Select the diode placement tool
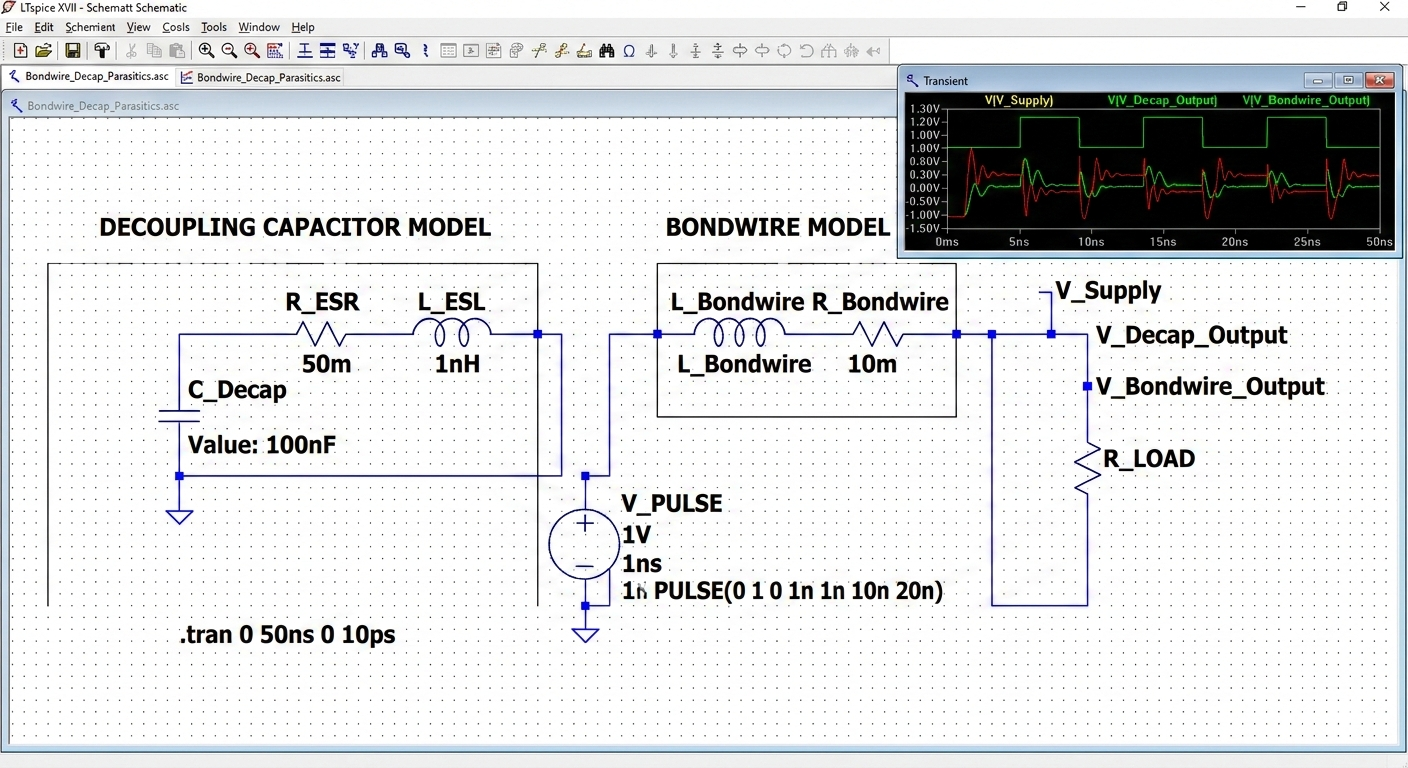Screen dimensions: 1408x768 pos(695,50)
